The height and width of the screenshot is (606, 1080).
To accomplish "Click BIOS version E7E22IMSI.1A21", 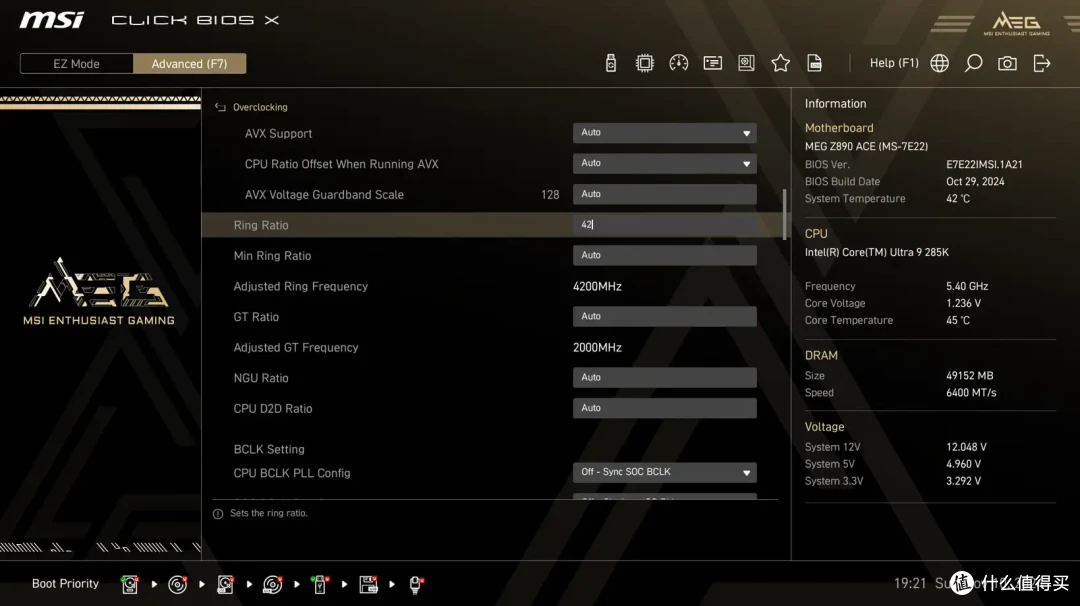I will click(984, 165).
